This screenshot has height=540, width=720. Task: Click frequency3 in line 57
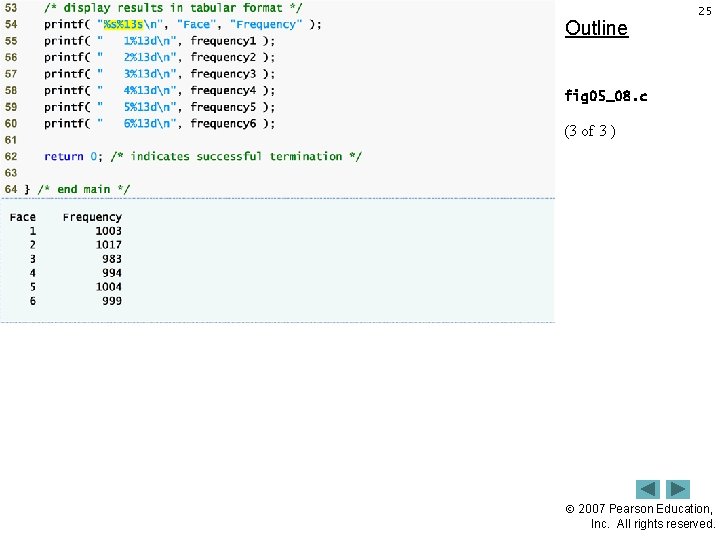(223, 74)
